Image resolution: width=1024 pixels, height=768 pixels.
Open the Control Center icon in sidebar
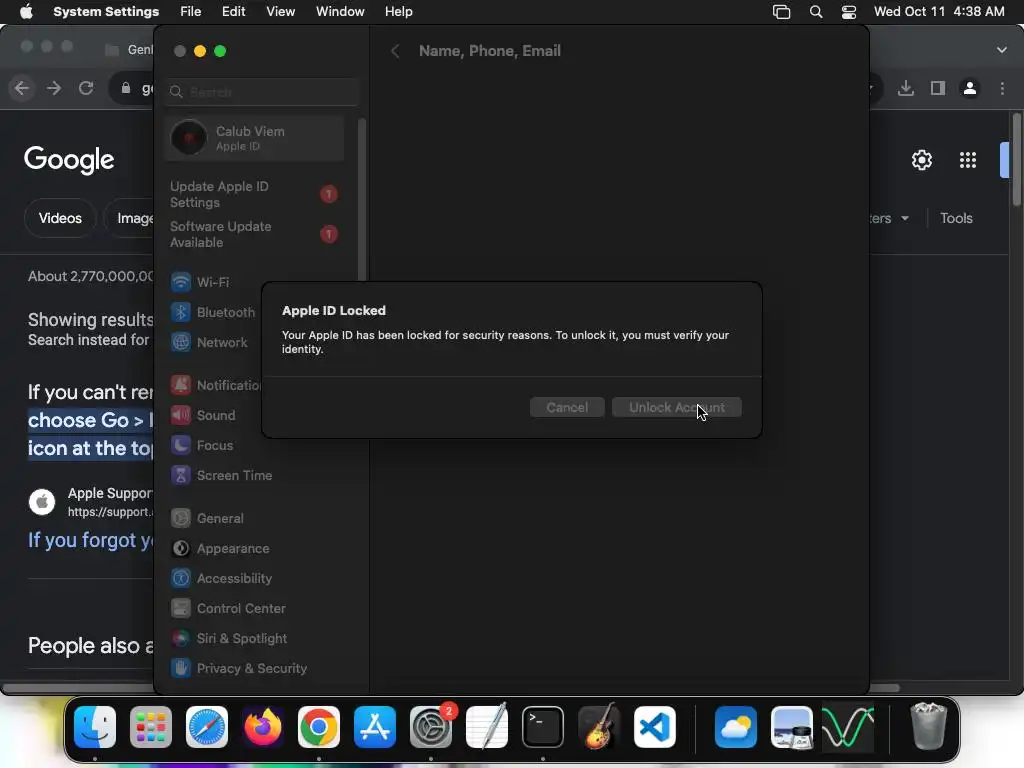[x=181, y=609]
